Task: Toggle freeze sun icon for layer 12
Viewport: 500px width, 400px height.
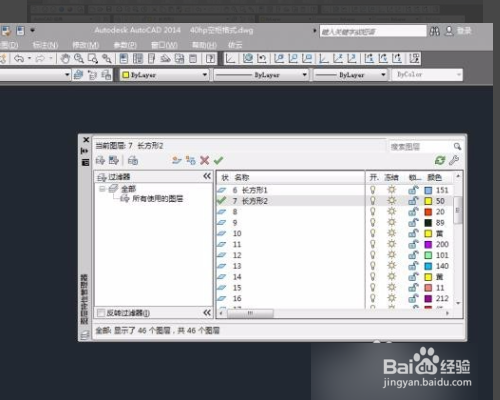Action: [392, 255]
